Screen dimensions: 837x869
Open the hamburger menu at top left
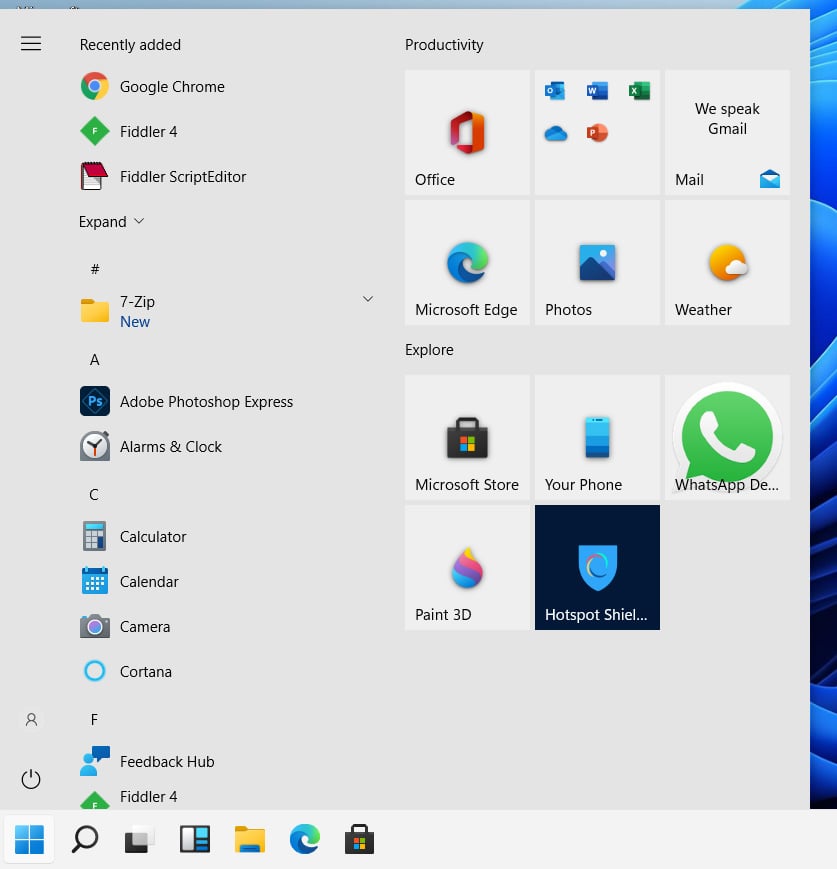click(31, 43)
